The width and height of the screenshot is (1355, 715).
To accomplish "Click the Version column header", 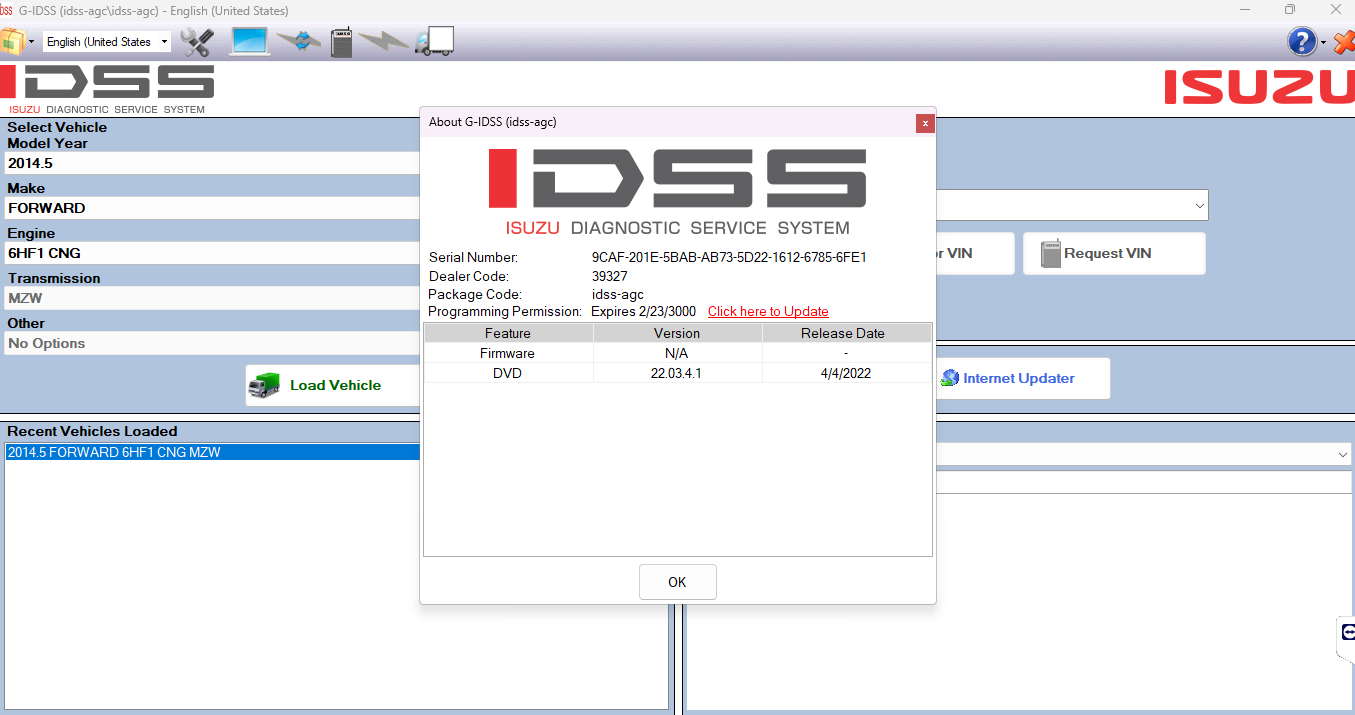I will pyautogui.click(x=677, y=333).
